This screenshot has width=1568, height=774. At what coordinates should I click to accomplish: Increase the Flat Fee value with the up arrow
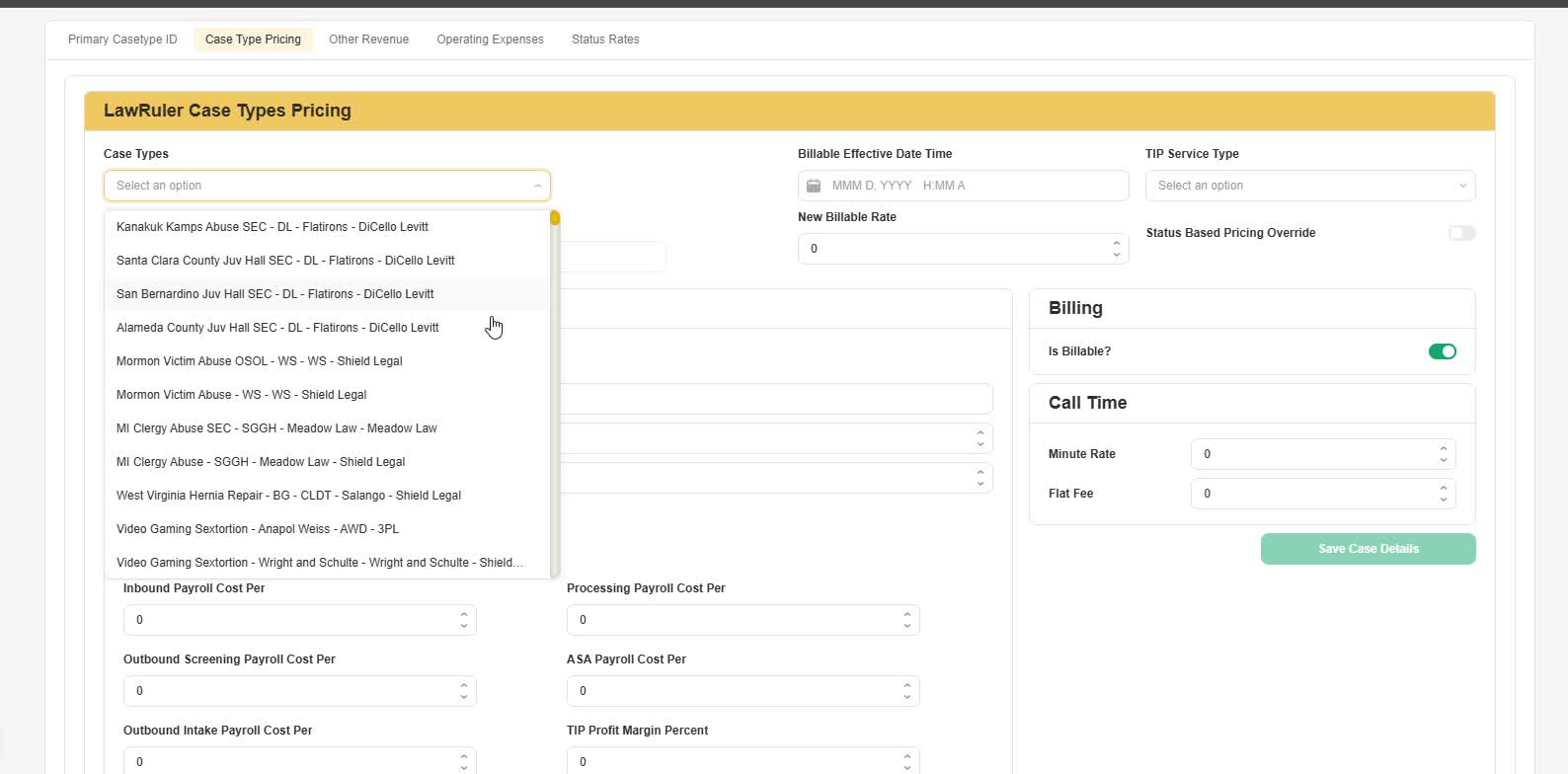pyautogui.click(x=1443, y=488)
